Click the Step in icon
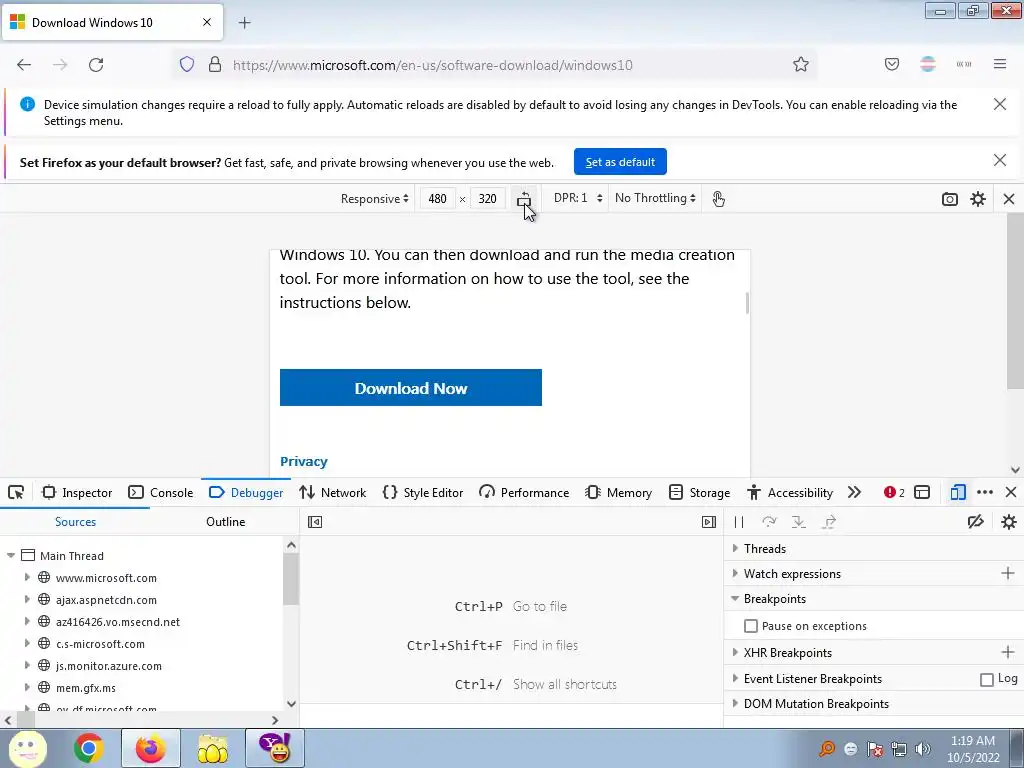Viewport: 1024px width, 768px height. tap(799, 522)
